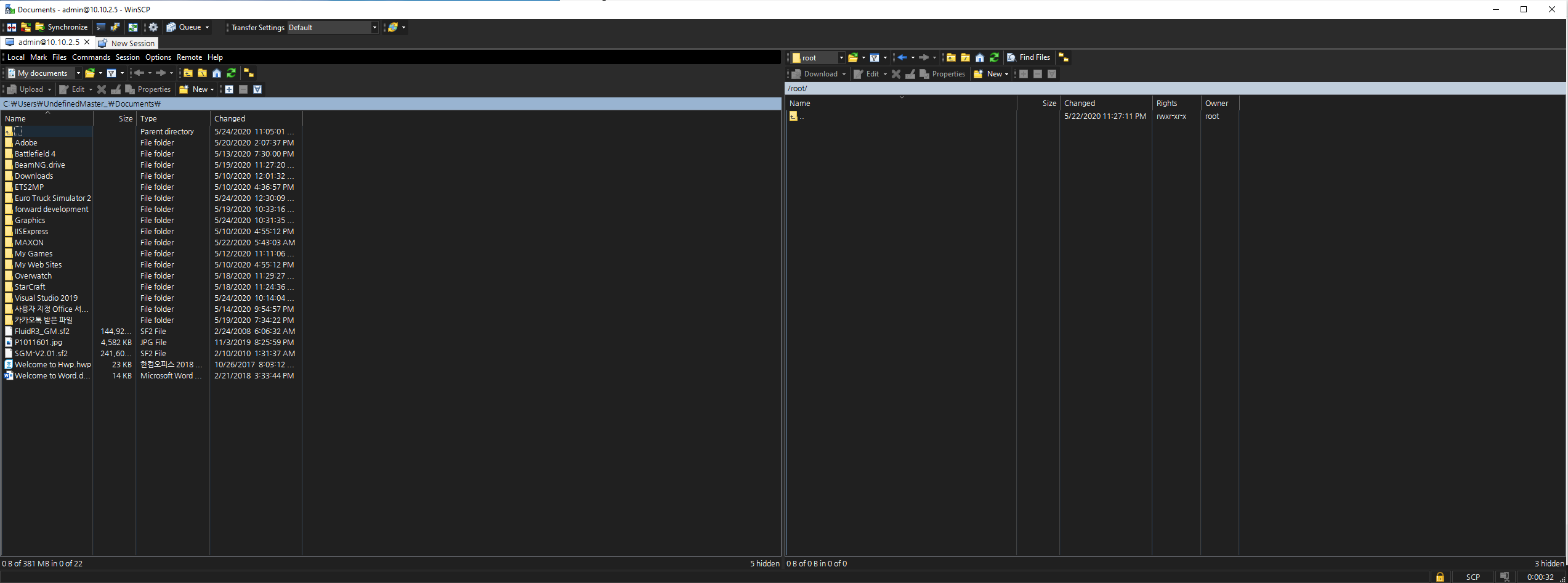
Task: Sort local files by Changed column
Action: coord(256,118)
